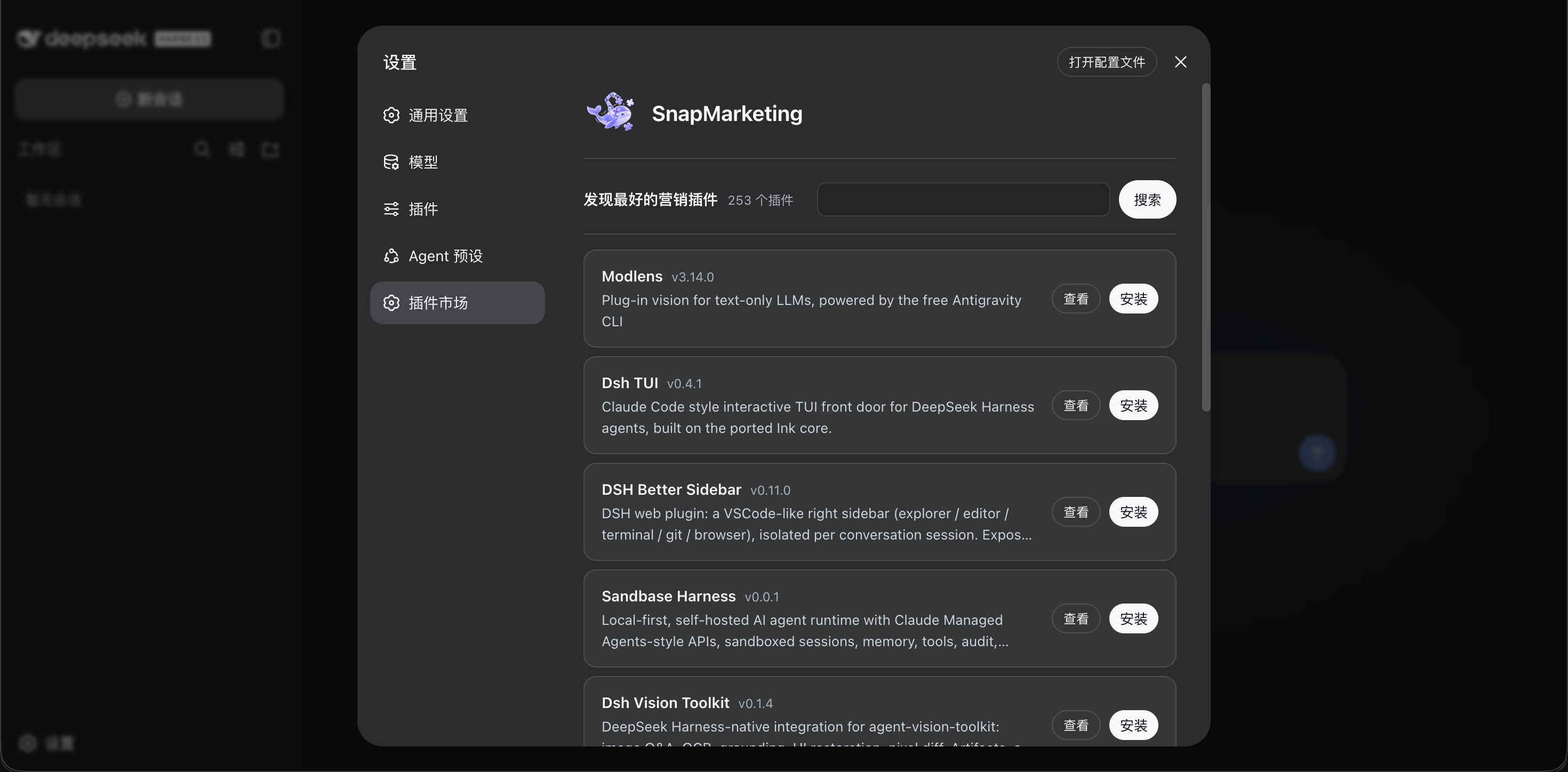Click the gear icon beside 插件市场
1568x772 pixels.
coord(391,302)
